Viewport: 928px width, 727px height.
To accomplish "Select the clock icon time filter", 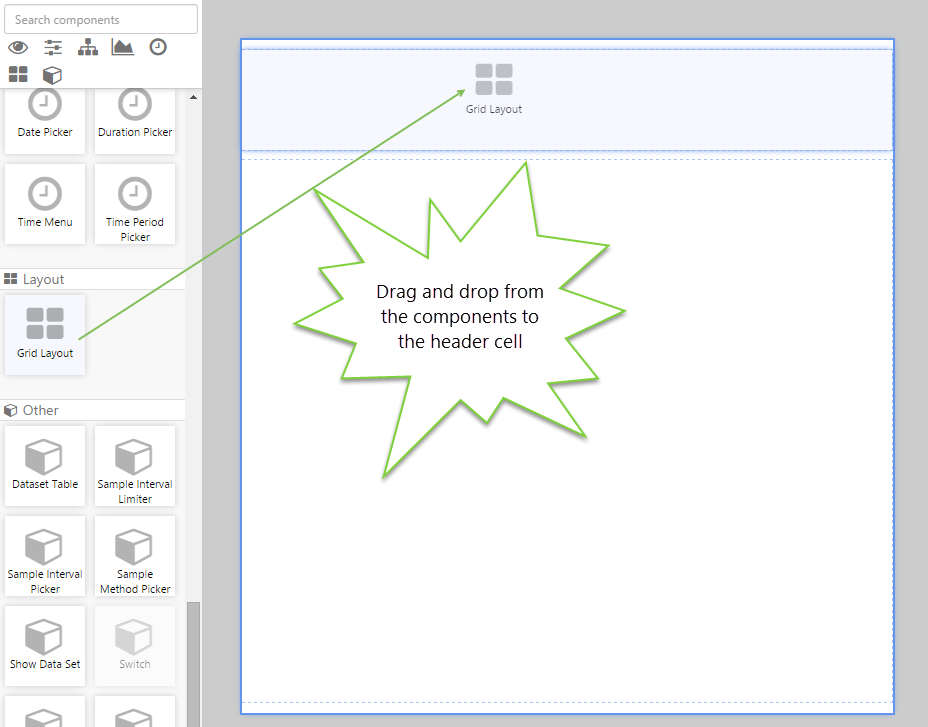I will point(158,47).
